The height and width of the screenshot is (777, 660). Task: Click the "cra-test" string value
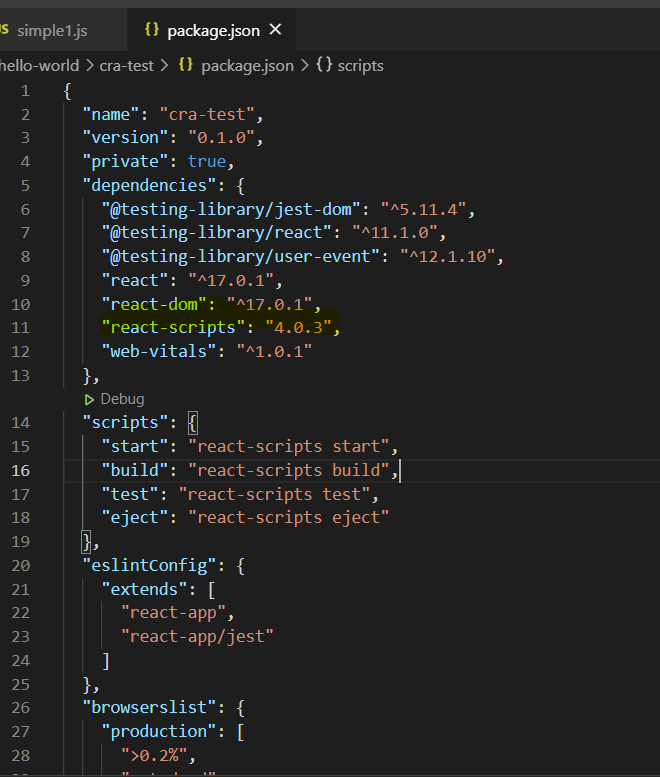[x=207, y=114]
